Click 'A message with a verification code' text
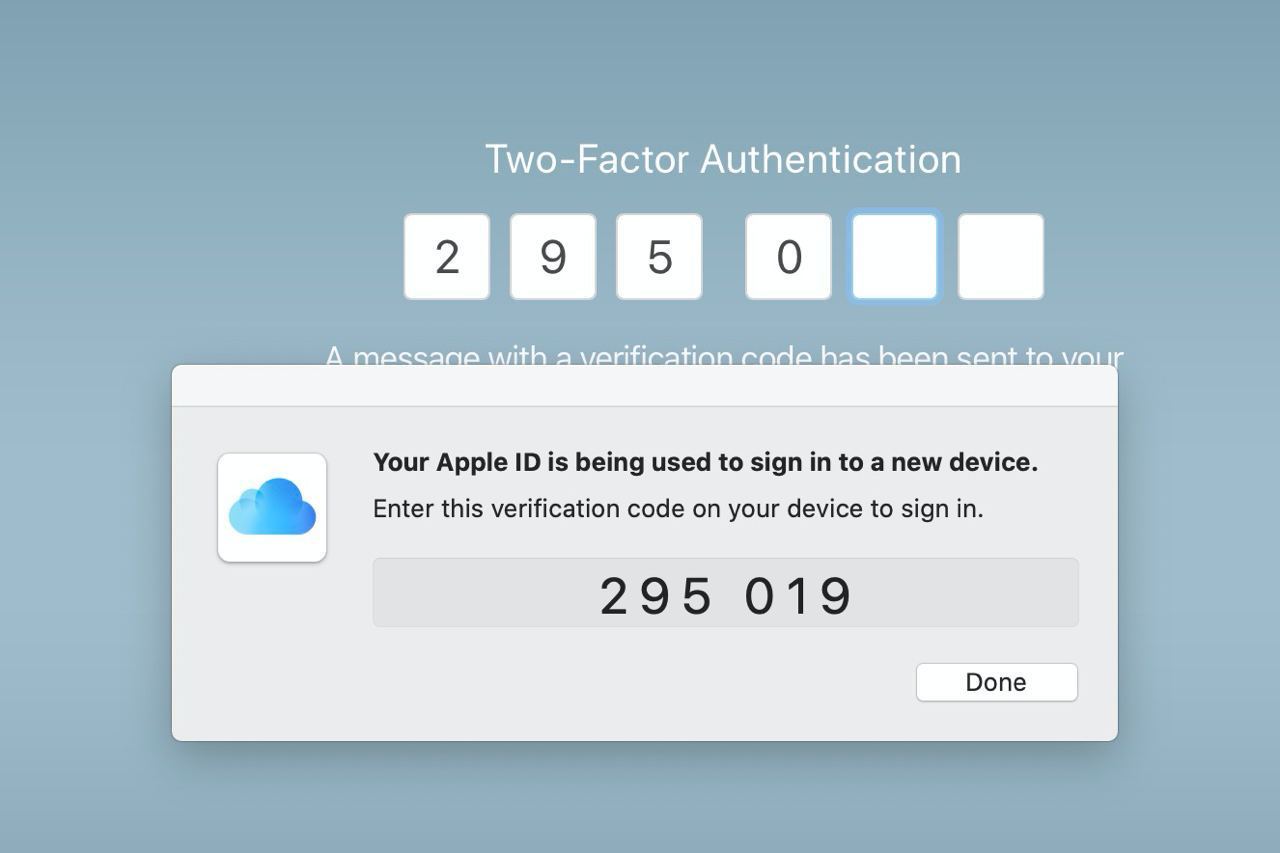This screenshot has width=1280, height=853. click(724, 355)
